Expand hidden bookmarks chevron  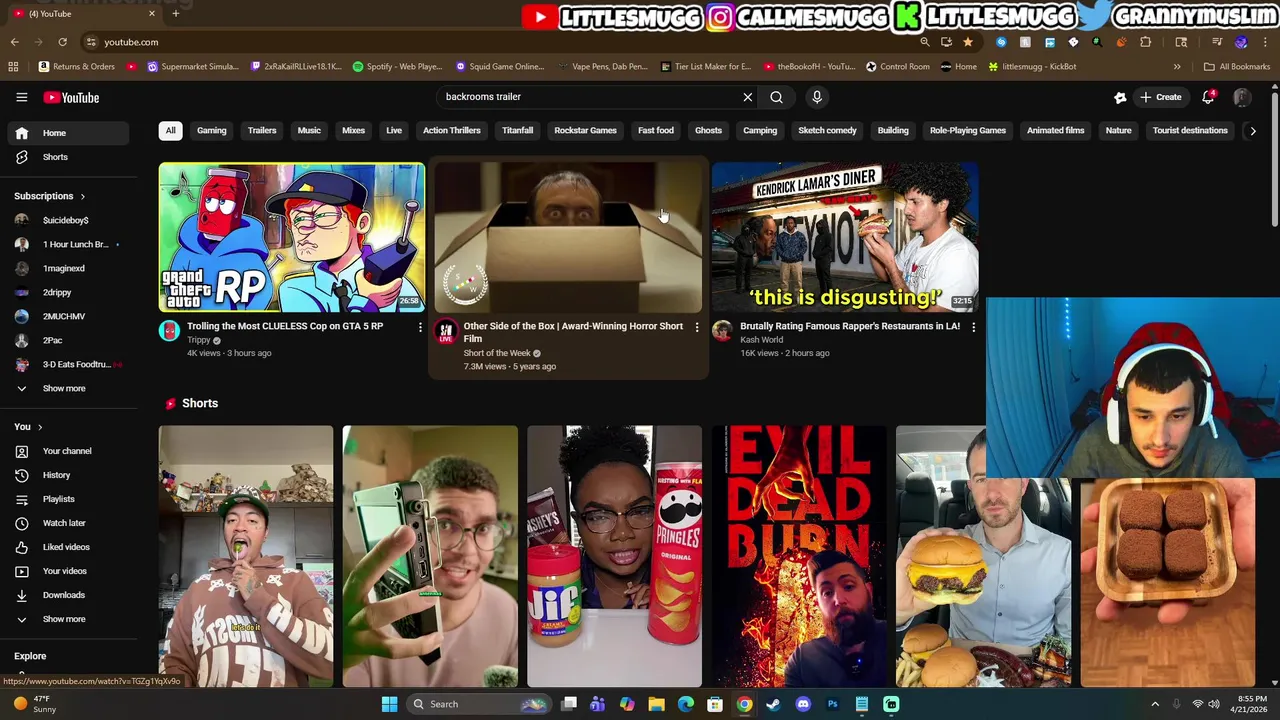tap(1177, 67)
